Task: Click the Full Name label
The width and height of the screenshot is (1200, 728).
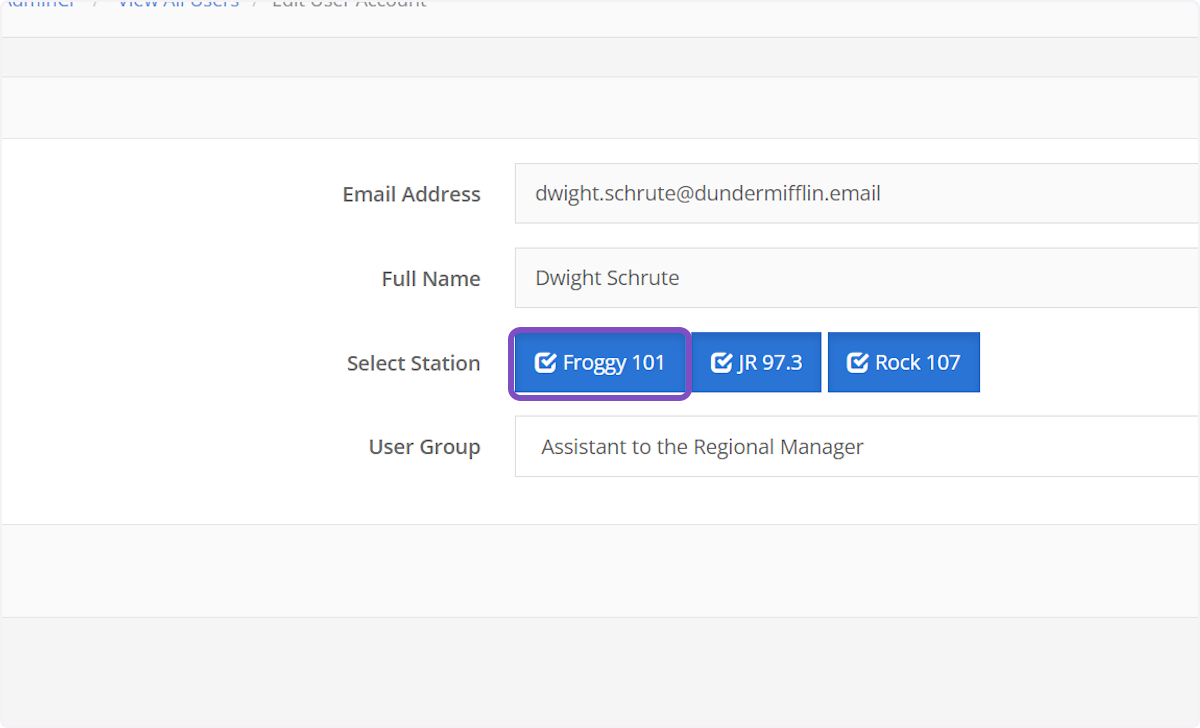Action: click(430, 279)
